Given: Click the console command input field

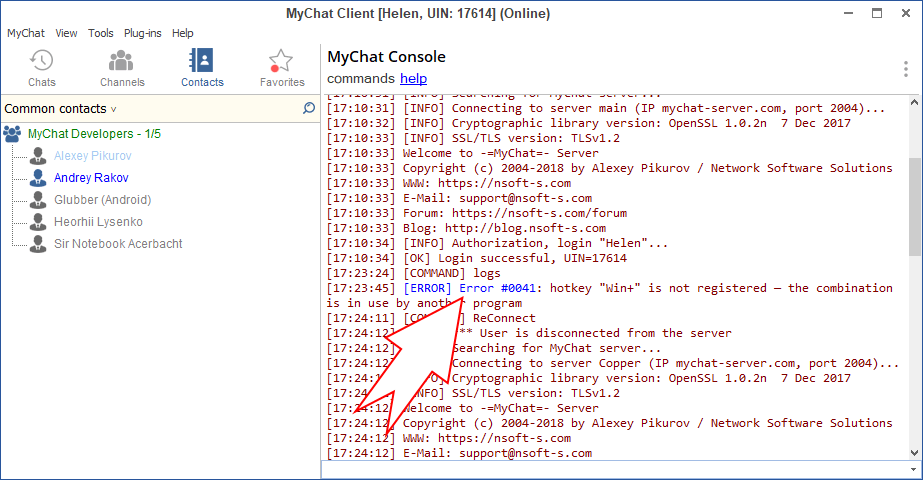Looking at the screenshot, I should [615, 470].
